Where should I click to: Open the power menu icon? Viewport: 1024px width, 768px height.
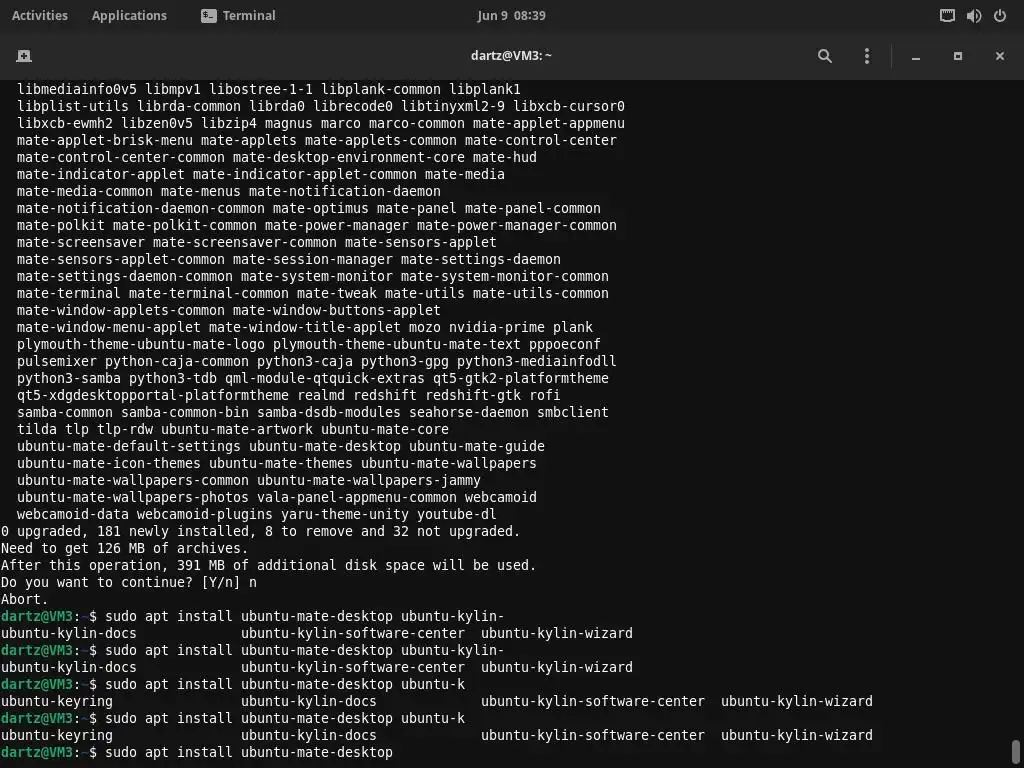point(1000,16)
